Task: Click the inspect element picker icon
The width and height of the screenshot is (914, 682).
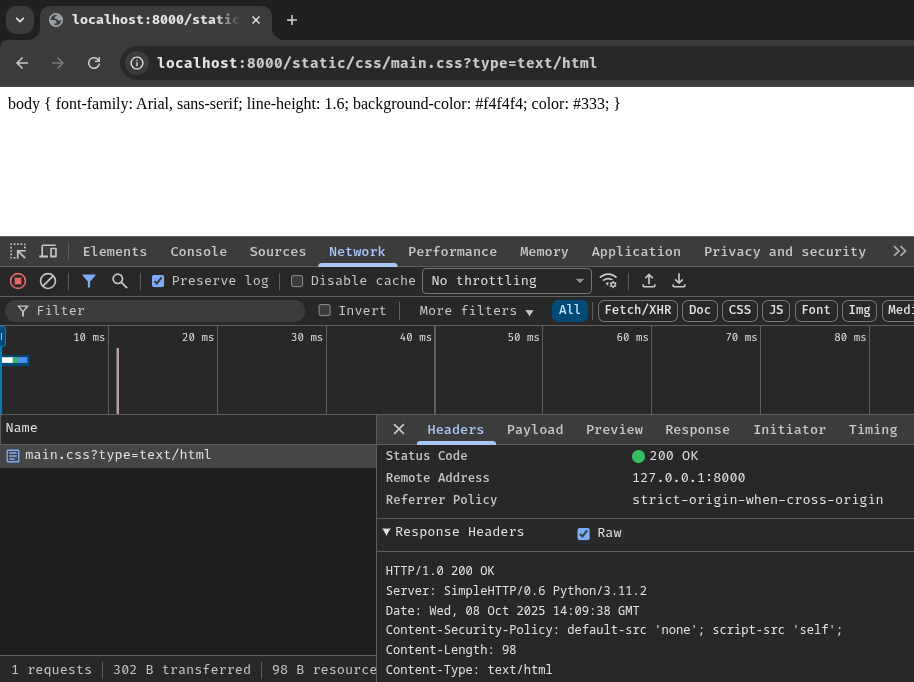Action: pos(18,251)
